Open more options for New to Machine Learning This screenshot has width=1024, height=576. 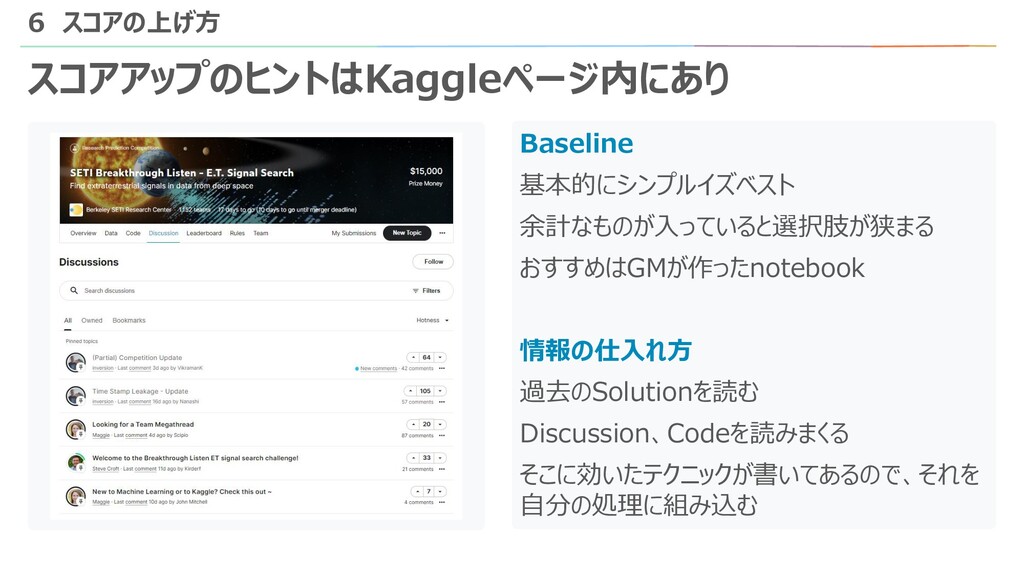(x=442, y=503)
